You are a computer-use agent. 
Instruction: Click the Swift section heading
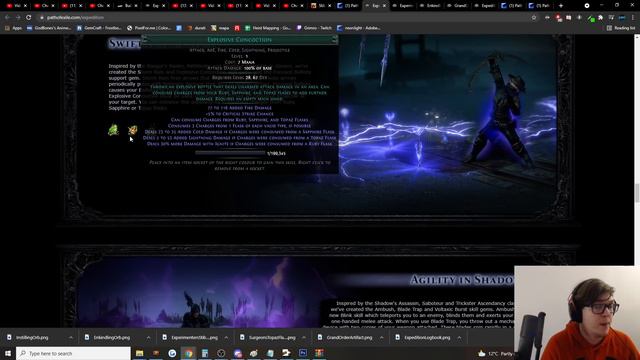(x=124, y=43)
